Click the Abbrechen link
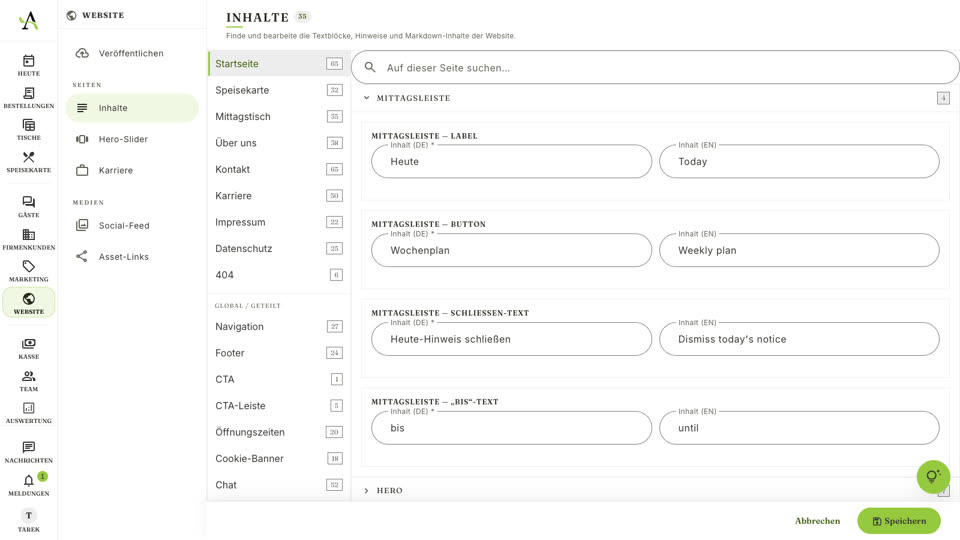 coord(817,521)
